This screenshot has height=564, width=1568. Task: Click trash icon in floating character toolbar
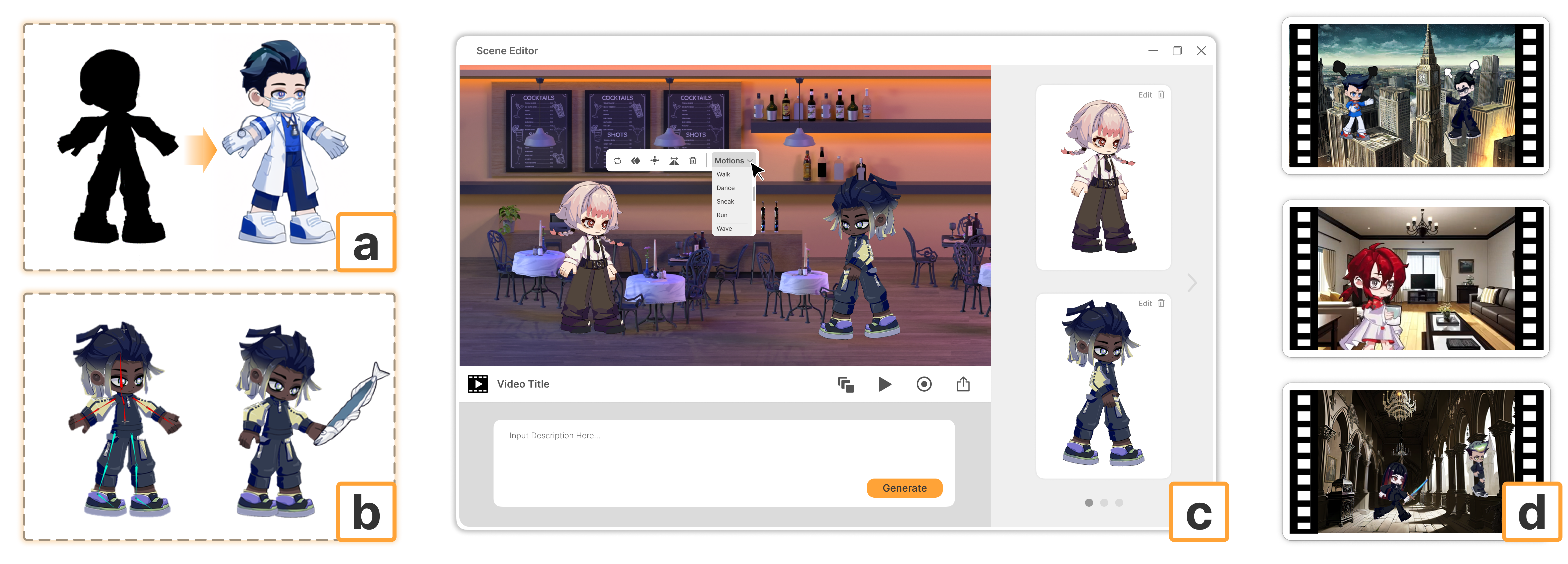click(x=693, y=161)
